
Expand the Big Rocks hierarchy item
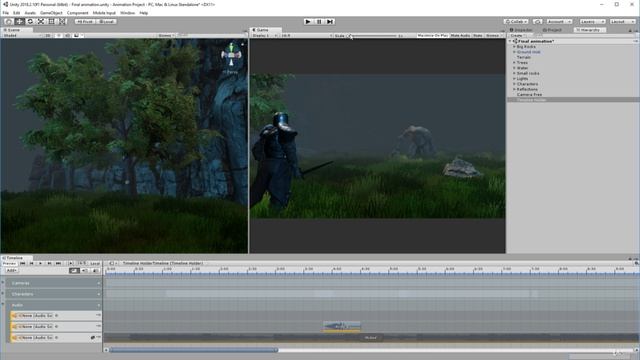tap(514, 47)
